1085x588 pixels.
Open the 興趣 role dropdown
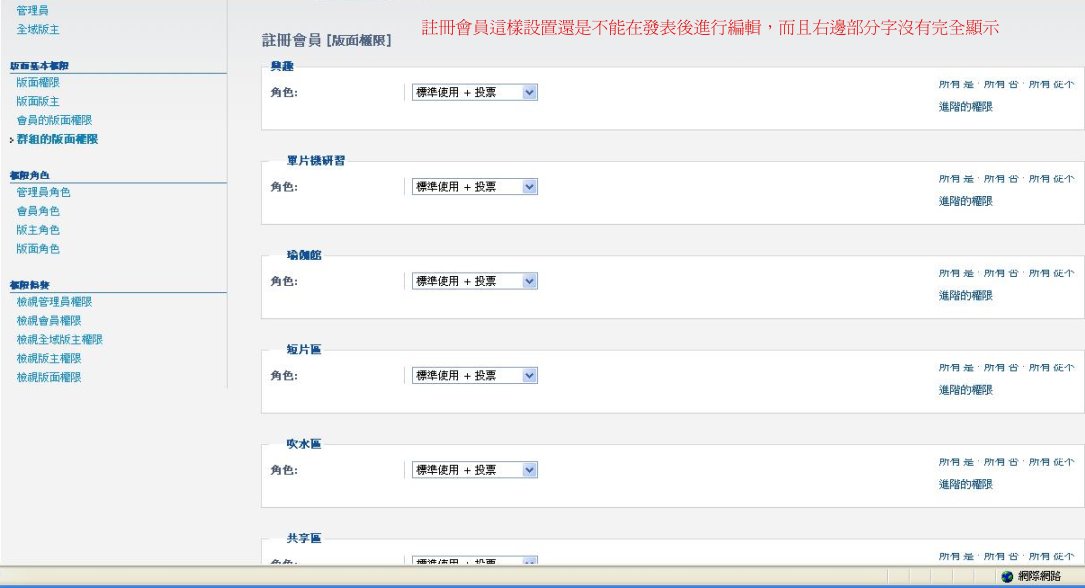click(x=529, y=92)
